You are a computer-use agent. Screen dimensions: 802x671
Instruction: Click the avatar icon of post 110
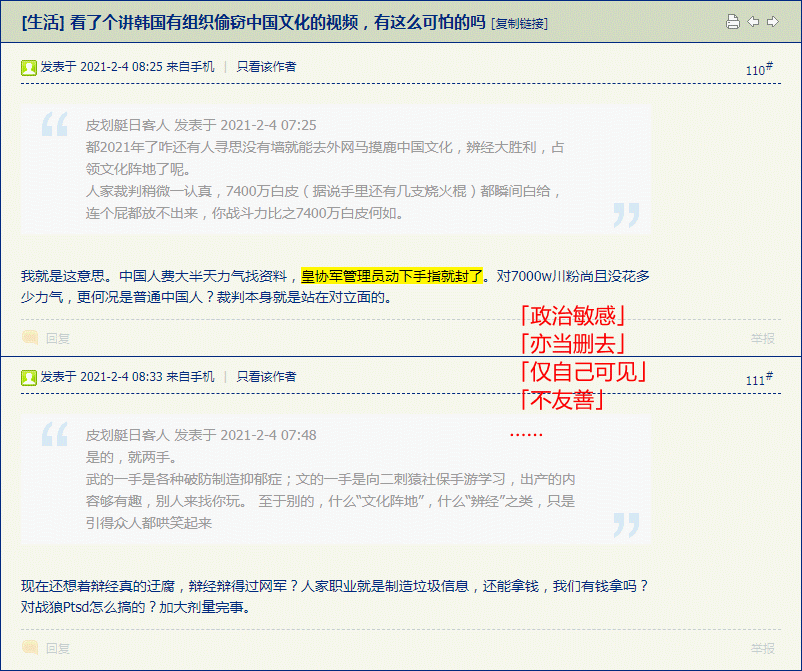click(x=29, y=68)
